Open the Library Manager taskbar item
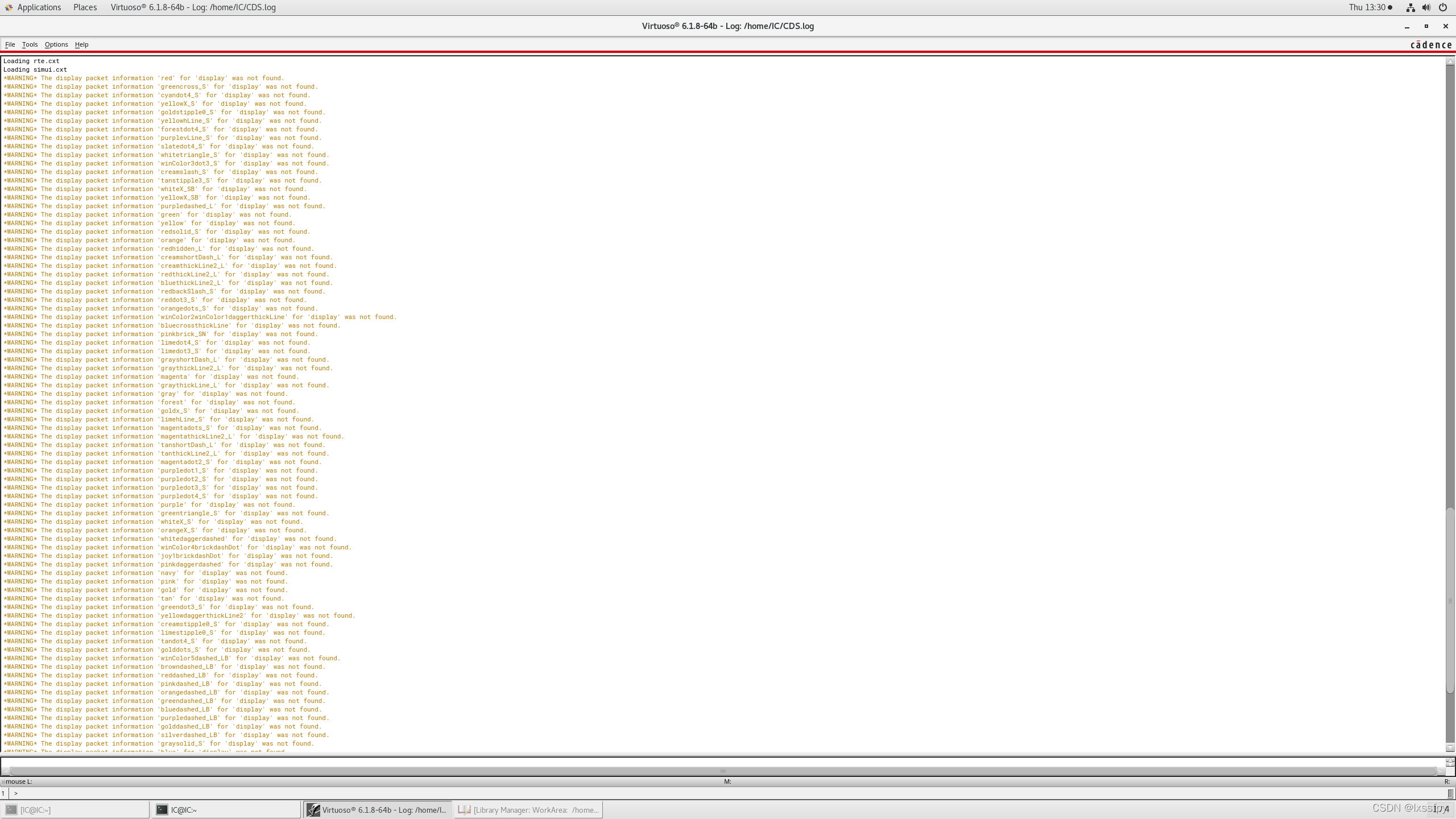1456x819 pixels. pos(528,810)
